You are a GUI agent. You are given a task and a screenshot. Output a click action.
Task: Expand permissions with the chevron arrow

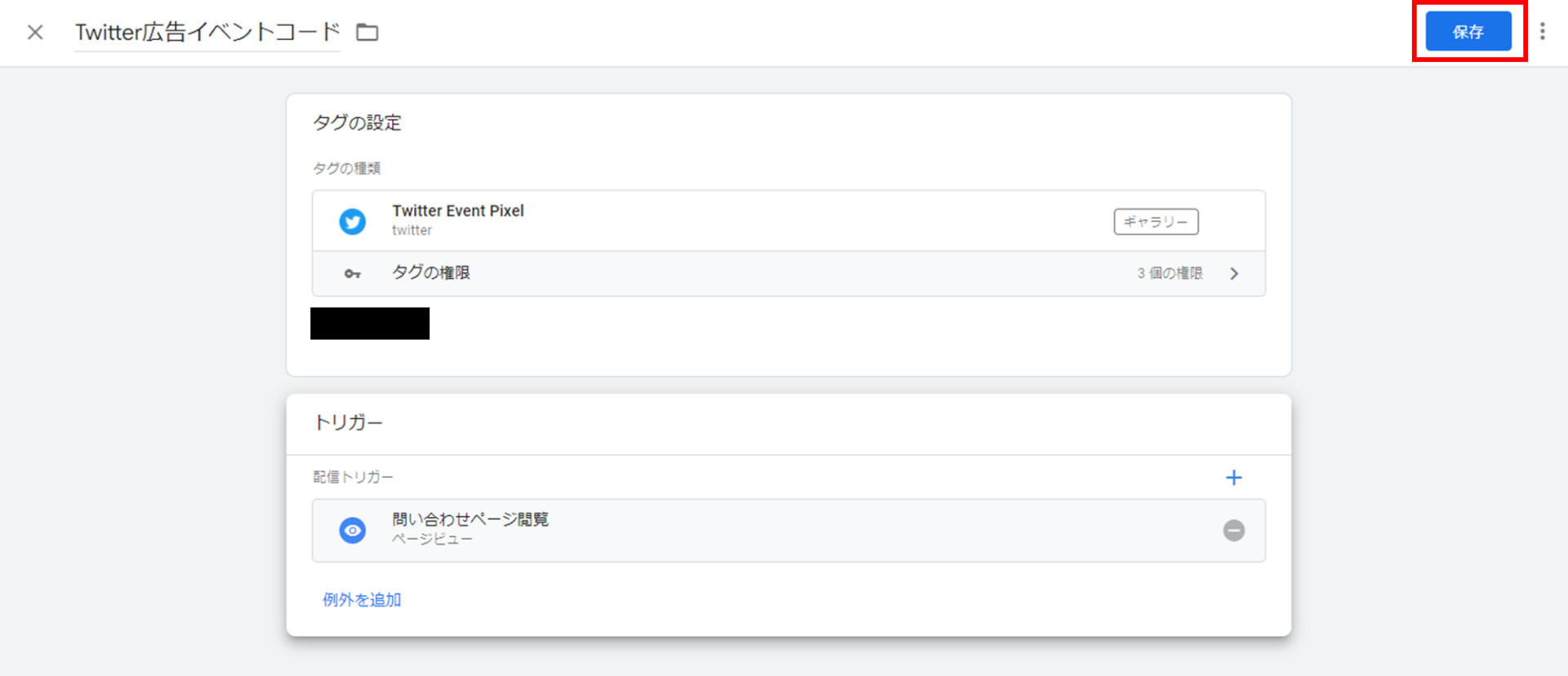point(1234,274)
